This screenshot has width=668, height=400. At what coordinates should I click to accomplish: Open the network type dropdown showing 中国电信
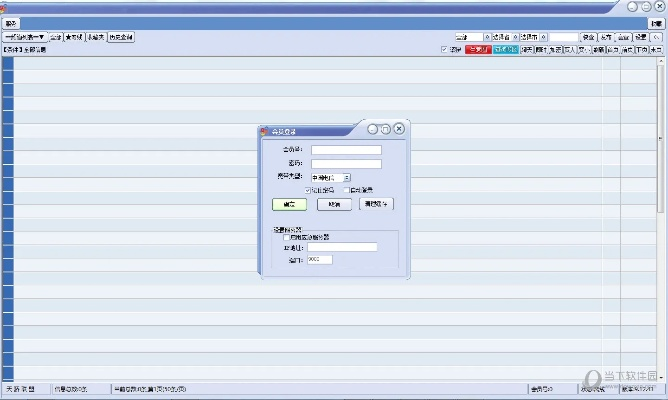pyautogui.click(x=346, y=177)
